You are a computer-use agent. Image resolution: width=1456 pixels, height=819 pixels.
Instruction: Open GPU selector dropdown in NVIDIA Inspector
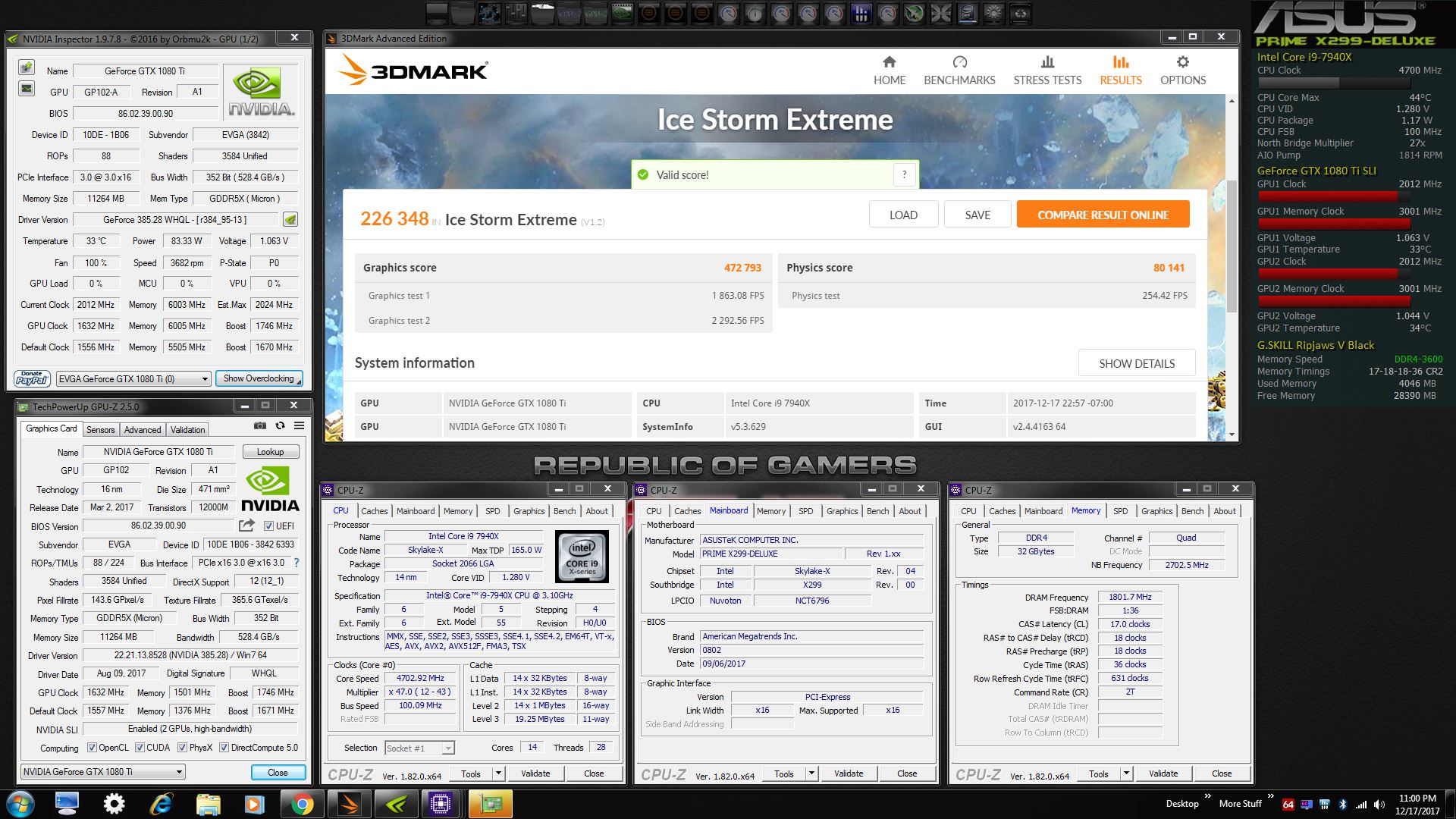(133, 378)
